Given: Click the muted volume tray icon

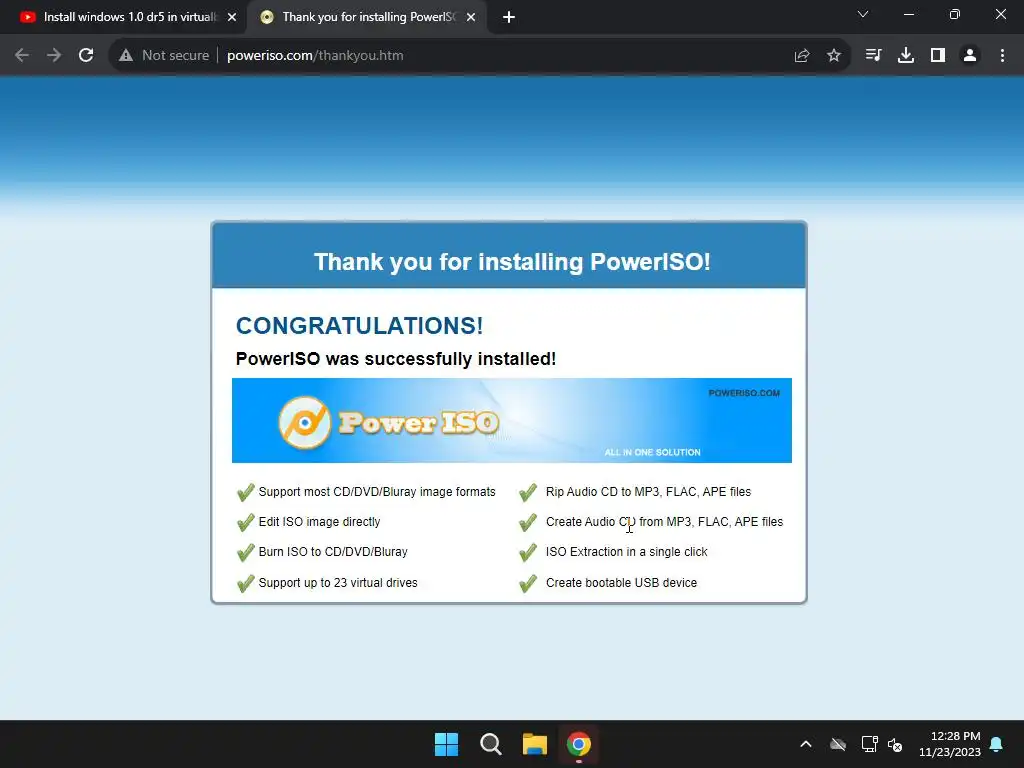Looking at the screenshot, I should pyautogui.click(x=895, y=744).
